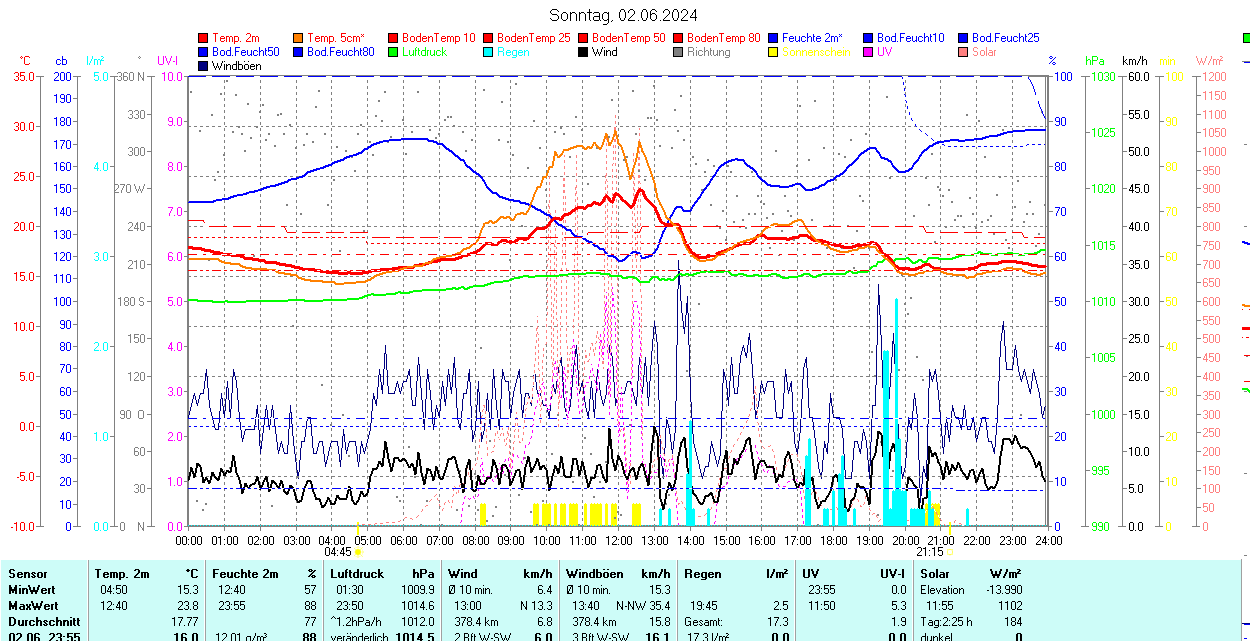Click the Solar column header in the table
This screenshot has width=1250, height=641.
[935, 574]
